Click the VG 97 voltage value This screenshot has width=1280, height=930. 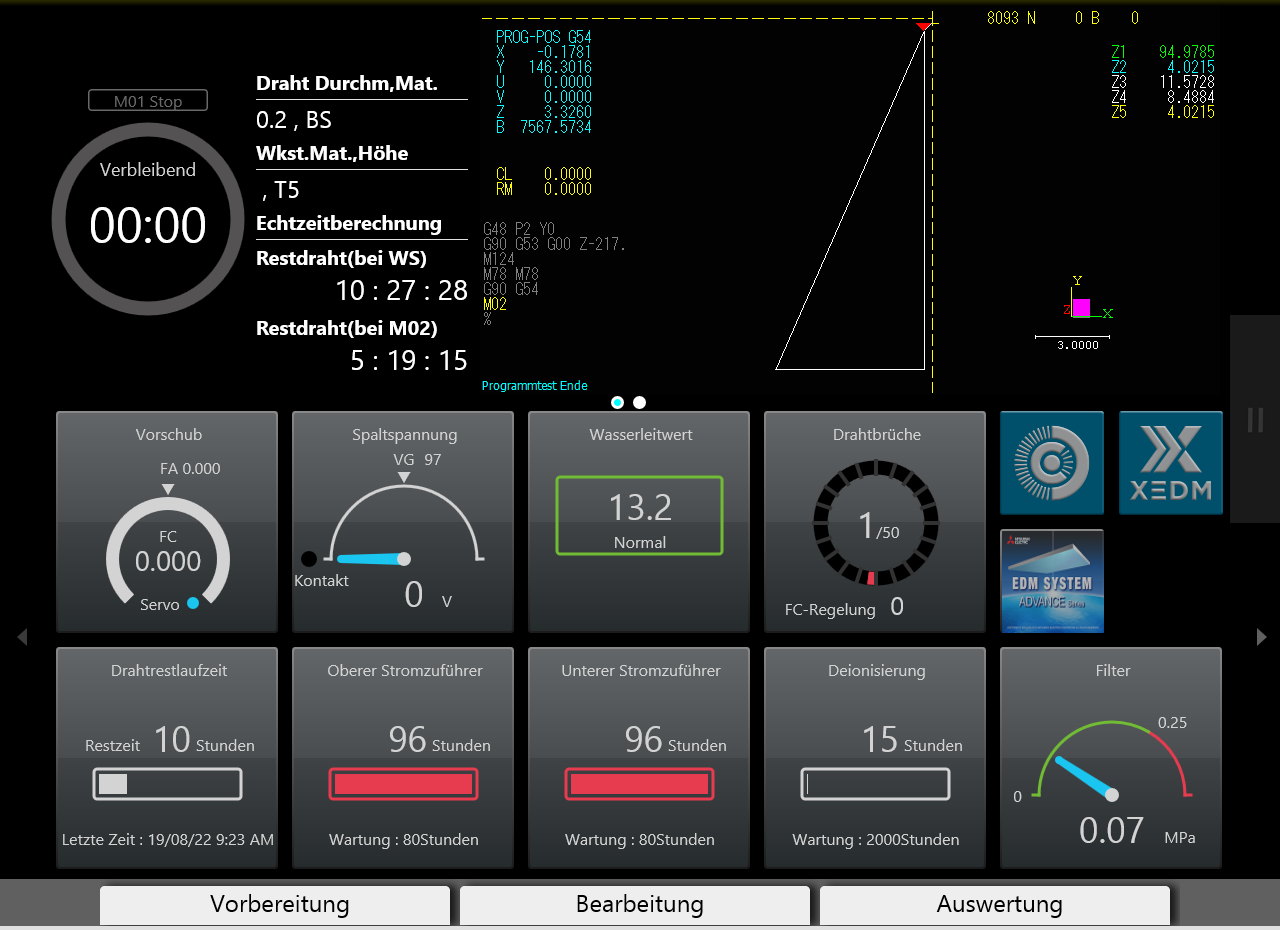coord(417,460)
